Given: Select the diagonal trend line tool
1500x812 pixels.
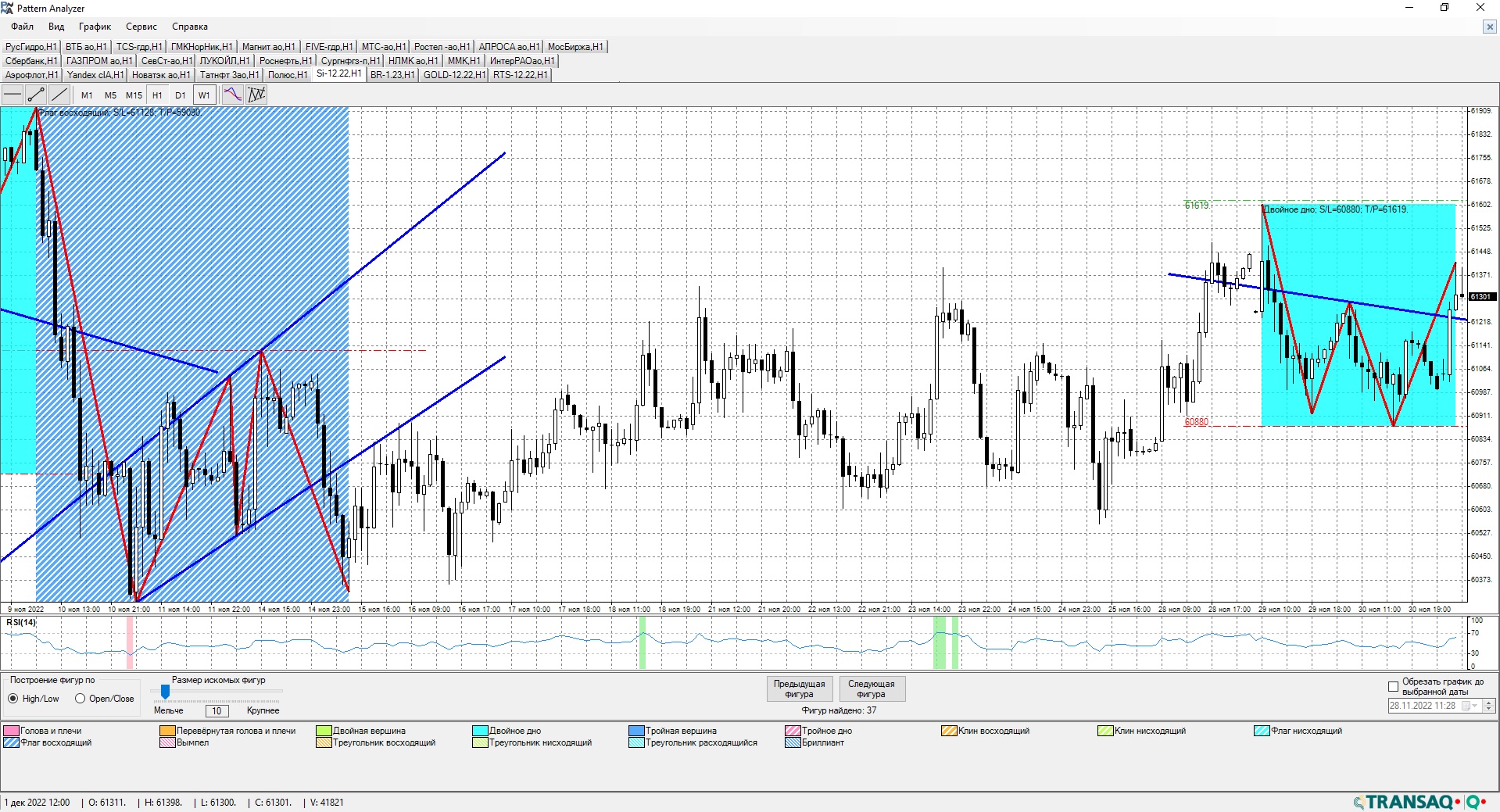Looking at the screenshot, I should point(59,95).
